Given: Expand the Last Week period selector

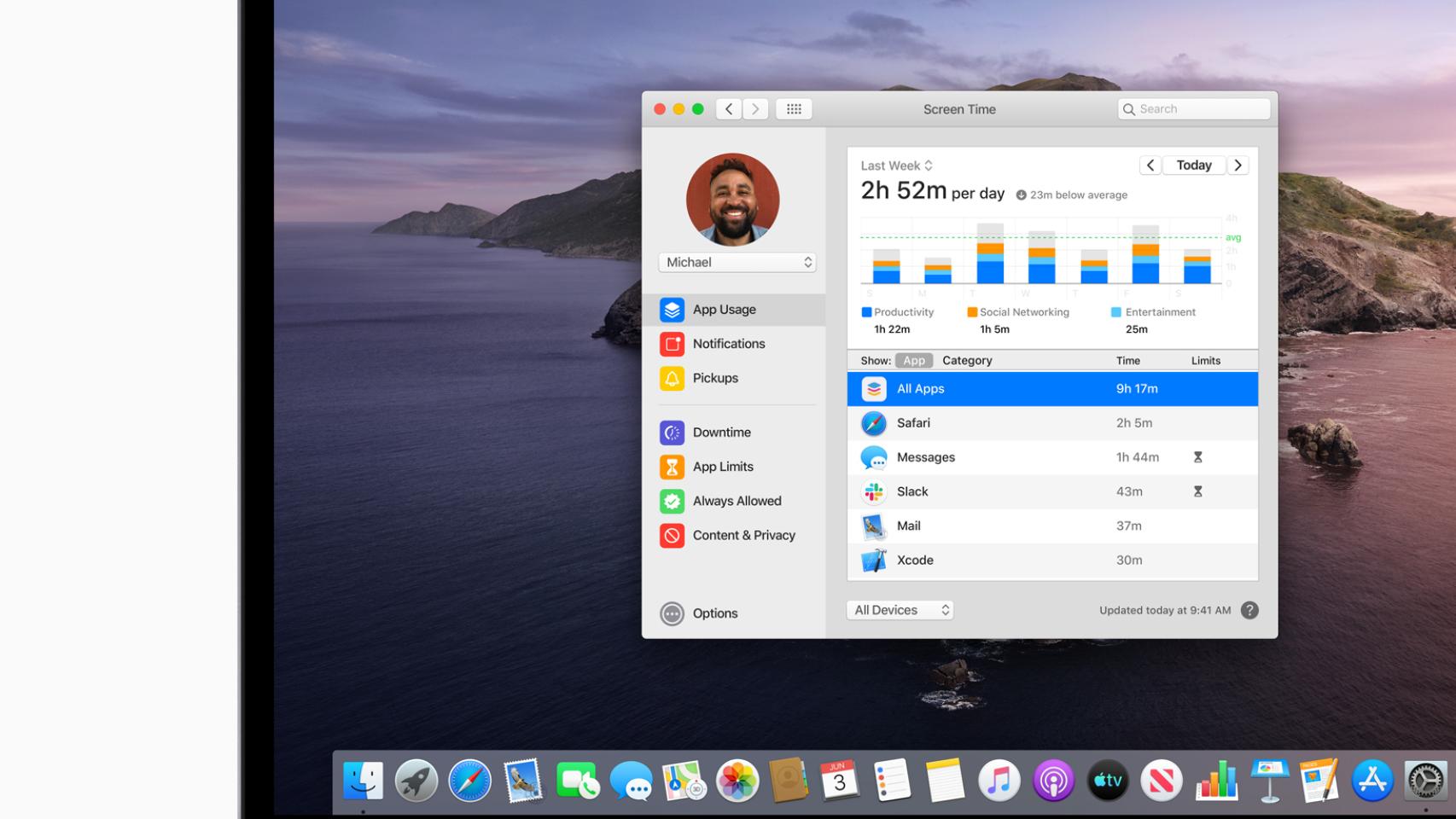Looking at the screenshot, I should pos(896,166).
